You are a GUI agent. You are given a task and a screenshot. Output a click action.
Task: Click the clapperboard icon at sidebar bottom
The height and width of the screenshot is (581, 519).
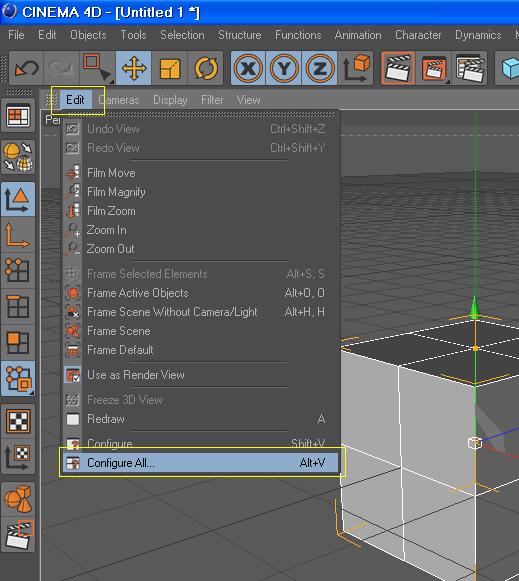[x=18, y=535]
